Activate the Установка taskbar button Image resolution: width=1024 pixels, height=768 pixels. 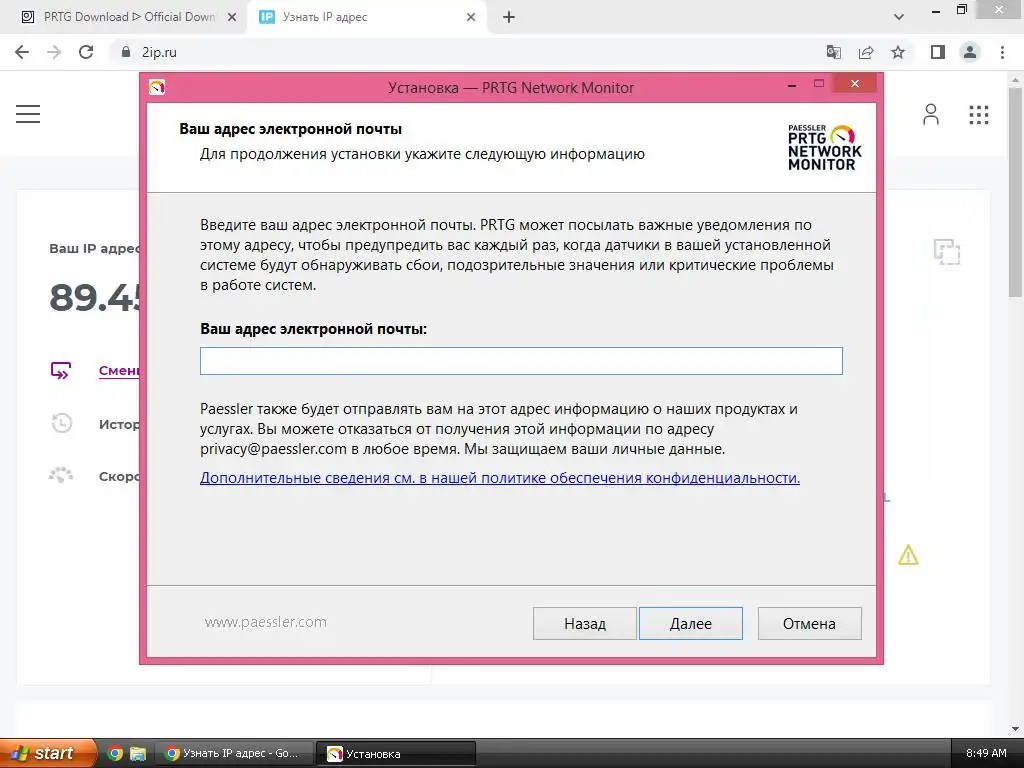coord(396,754)
